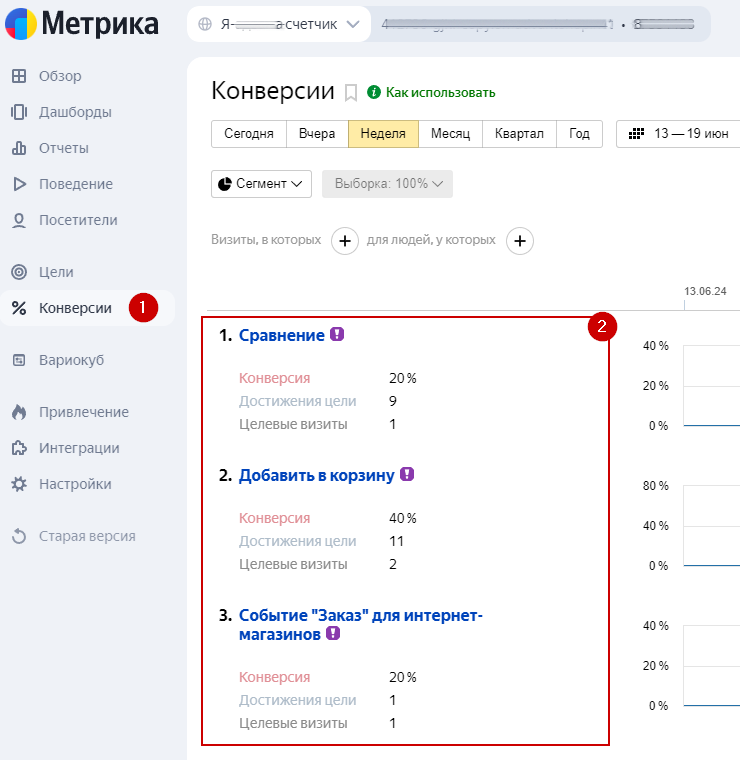Click the purple badge next to Сравнение
740x760 pixels.
pos(337,335)
